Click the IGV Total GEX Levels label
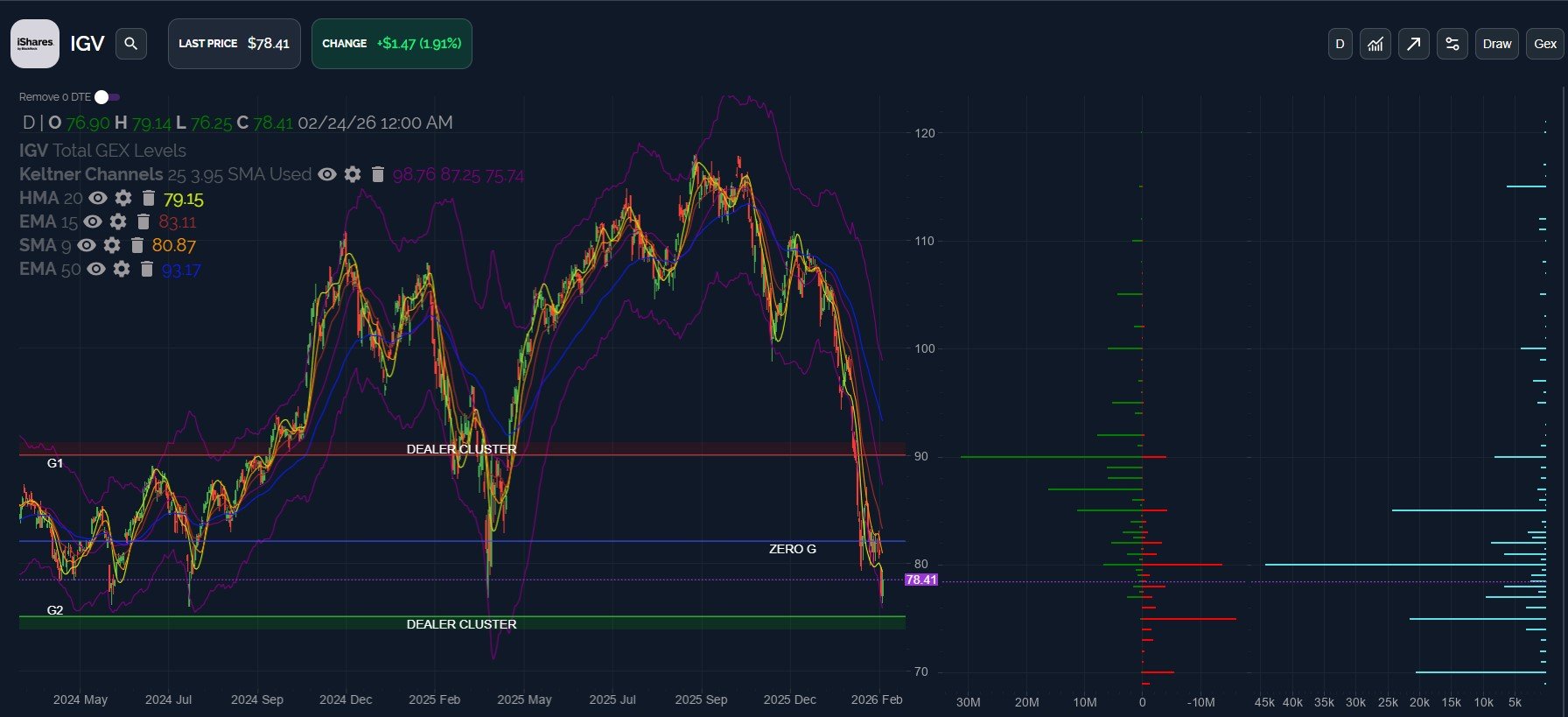 [102, 151]
